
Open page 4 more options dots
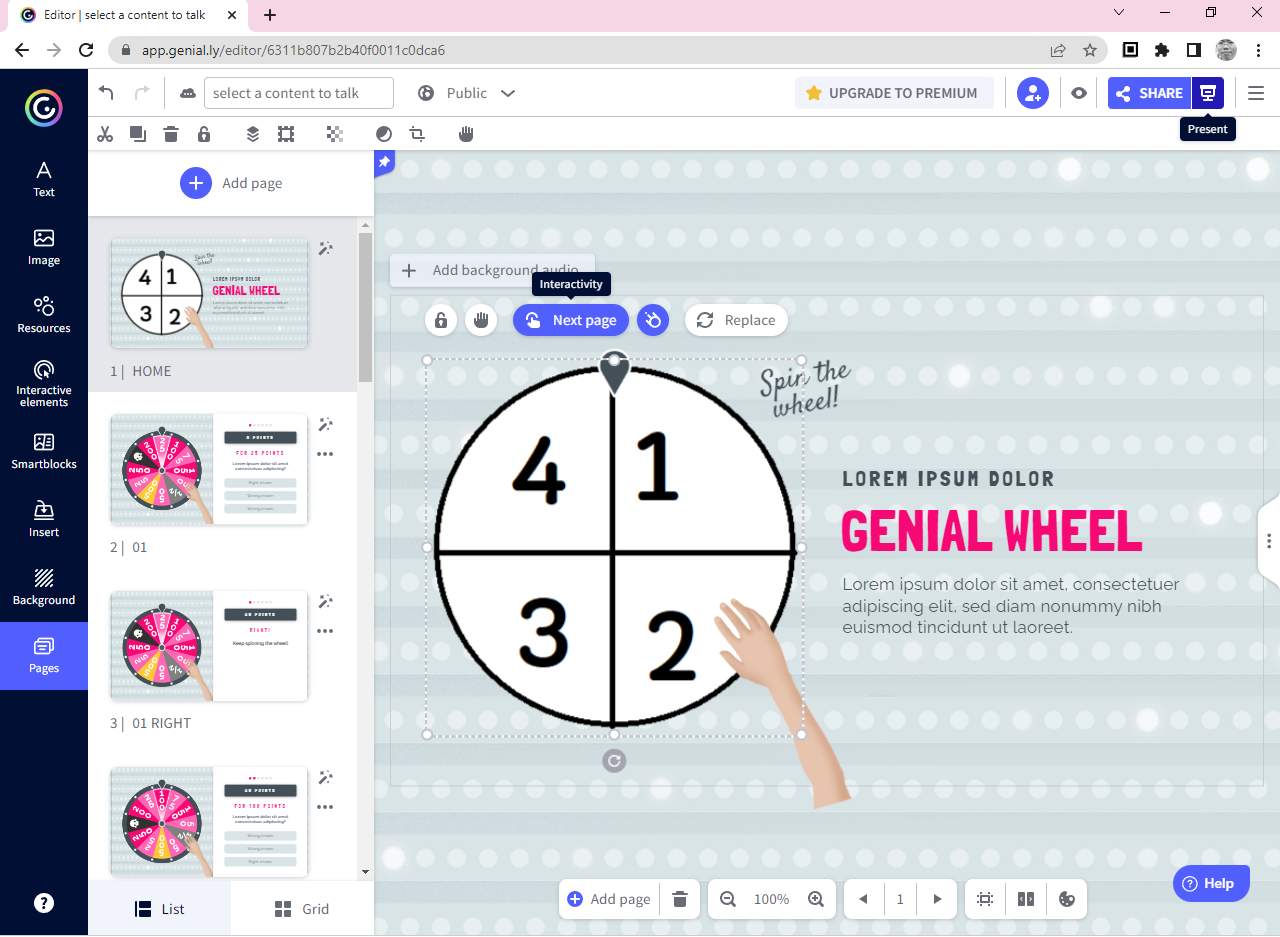click(325, 807)
